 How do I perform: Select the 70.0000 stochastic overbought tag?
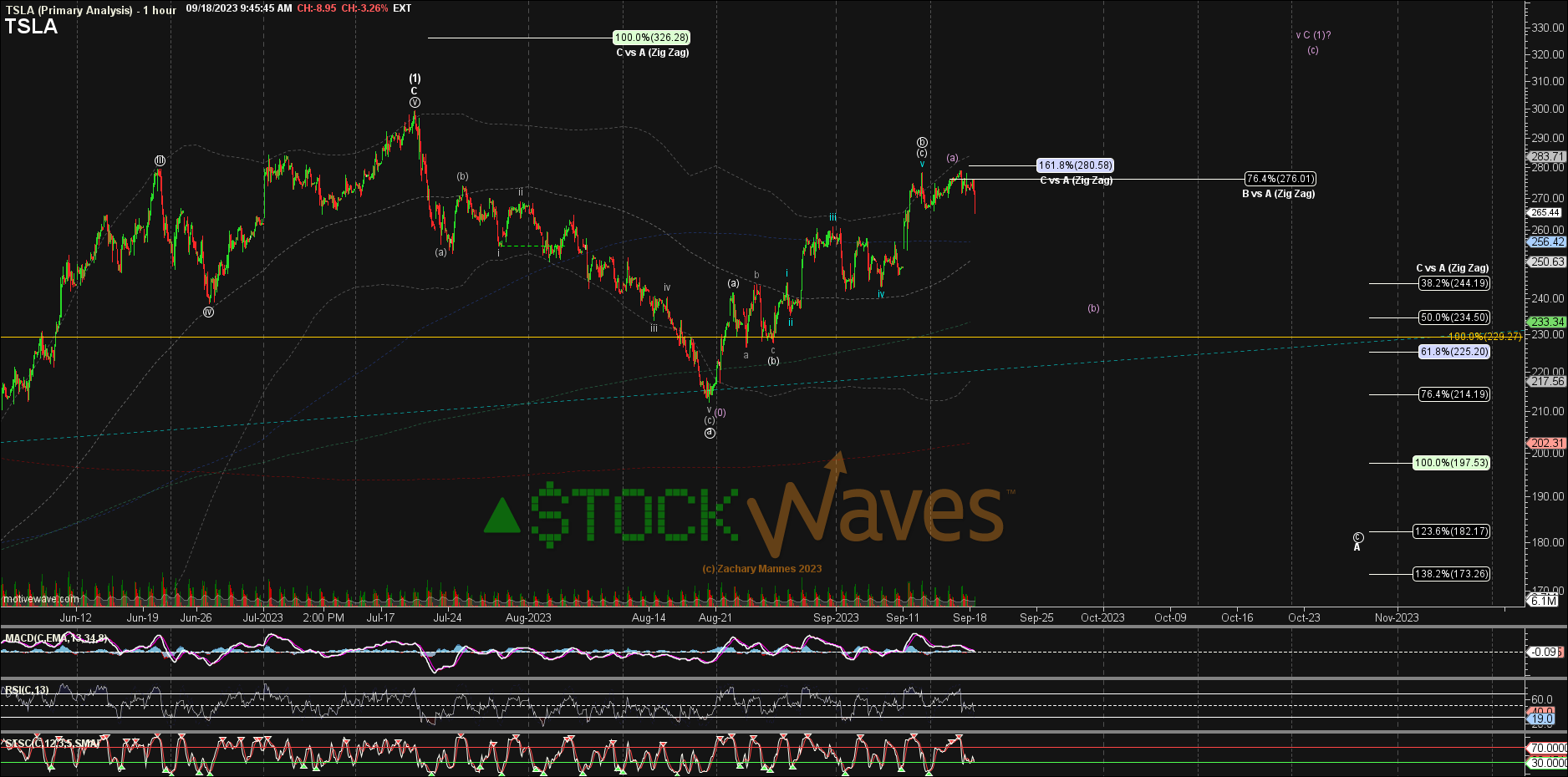(x=1548, y=748)
